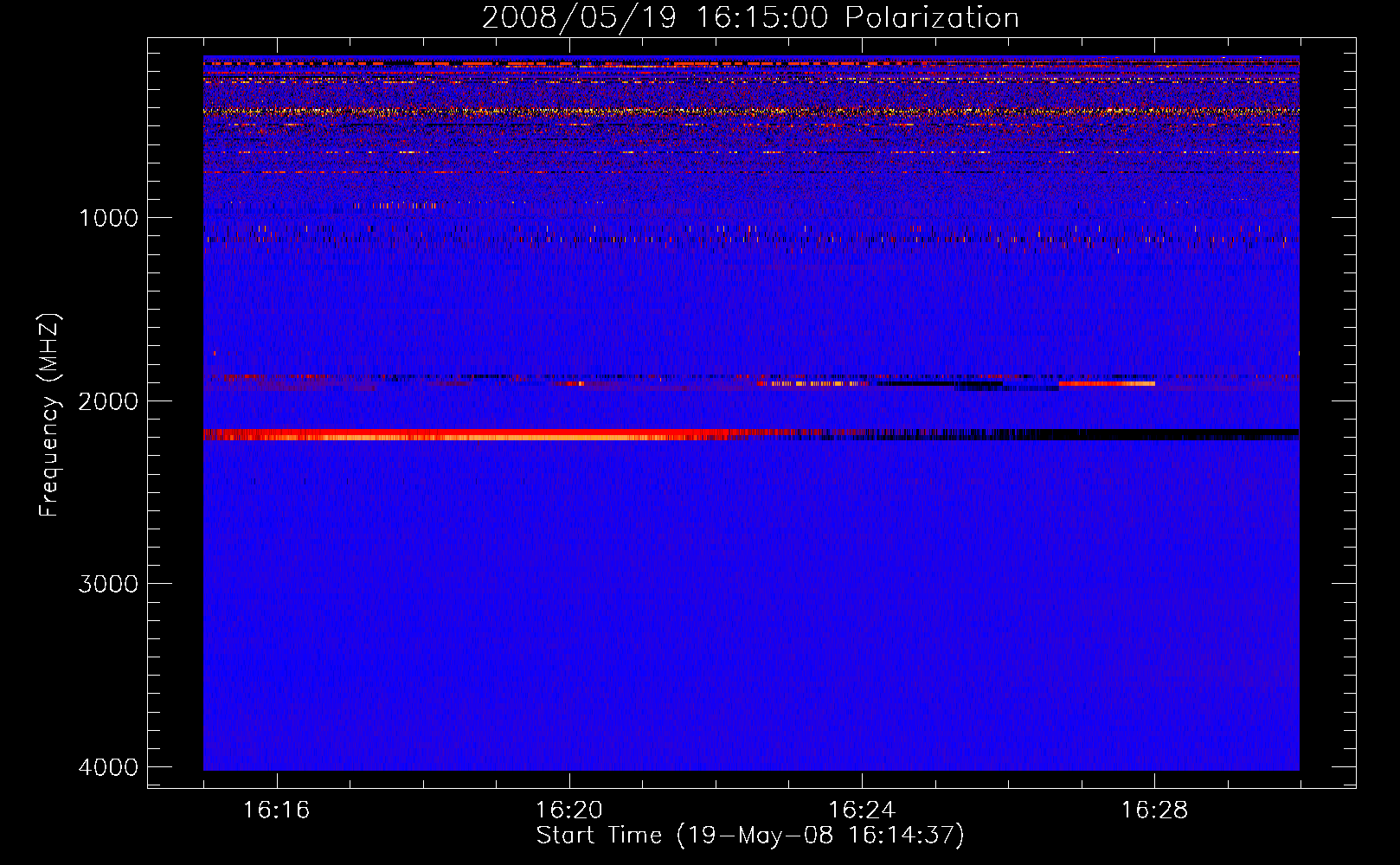The width and height of the screenshot is (1400, 865).
Task: Click the 16:20 time tick label
Action: pos(568,810)
